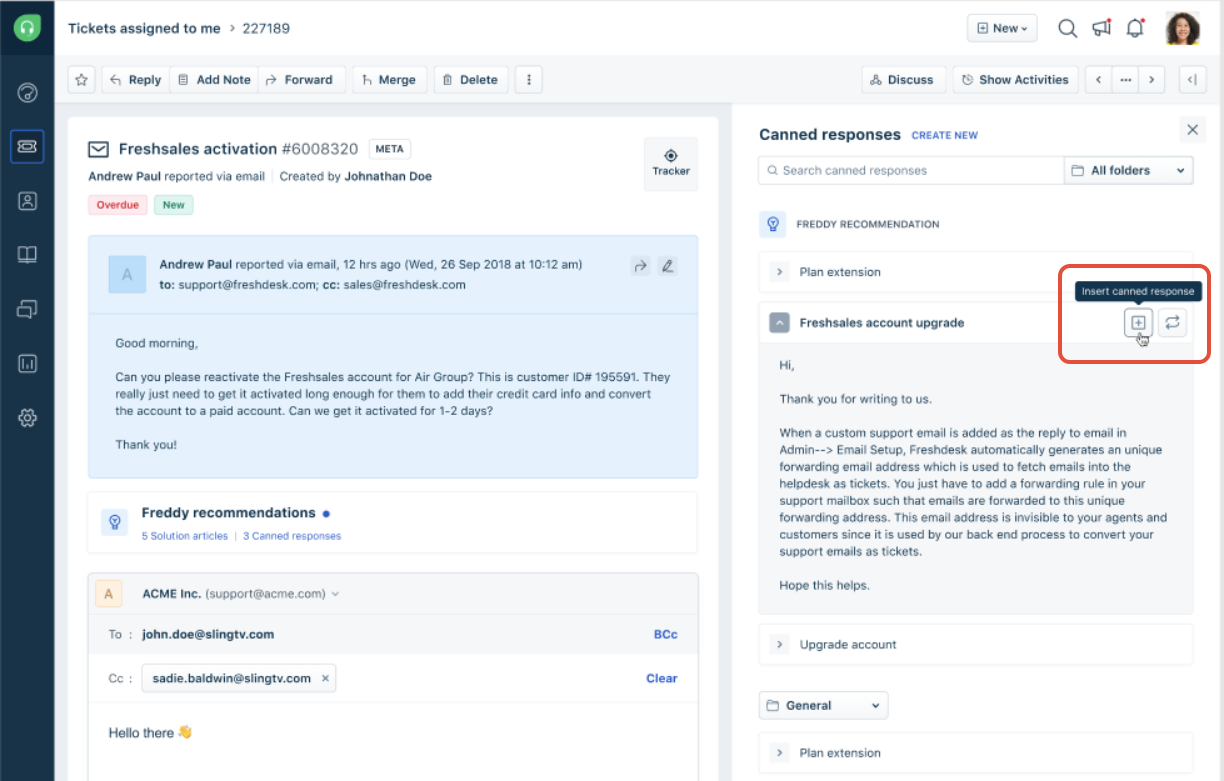Click the BCc link

(665, 634)
